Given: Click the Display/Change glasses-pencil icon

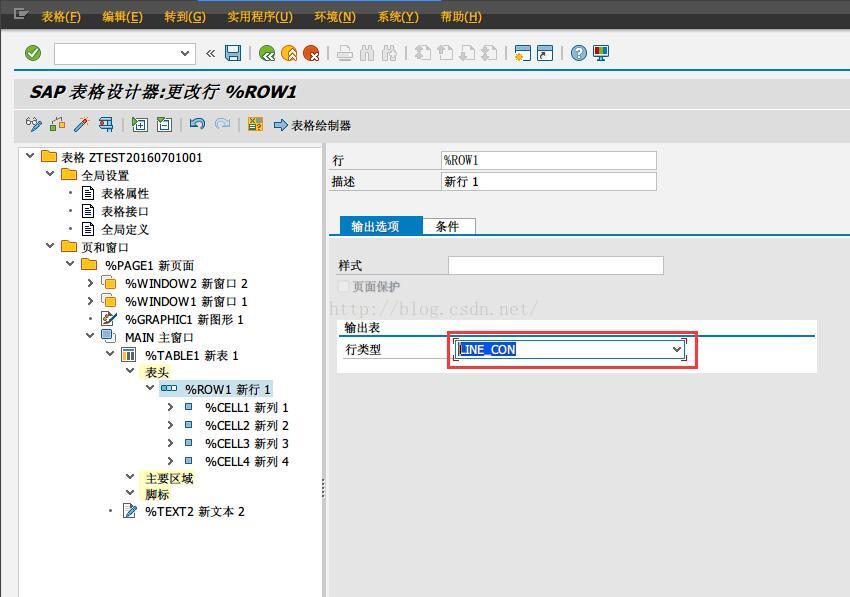Looking at the screenshot, I should 34,125.
